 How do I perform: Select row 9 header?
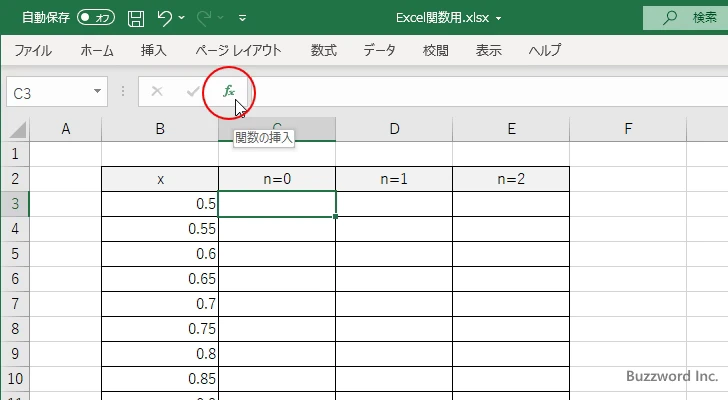point(15,354)
